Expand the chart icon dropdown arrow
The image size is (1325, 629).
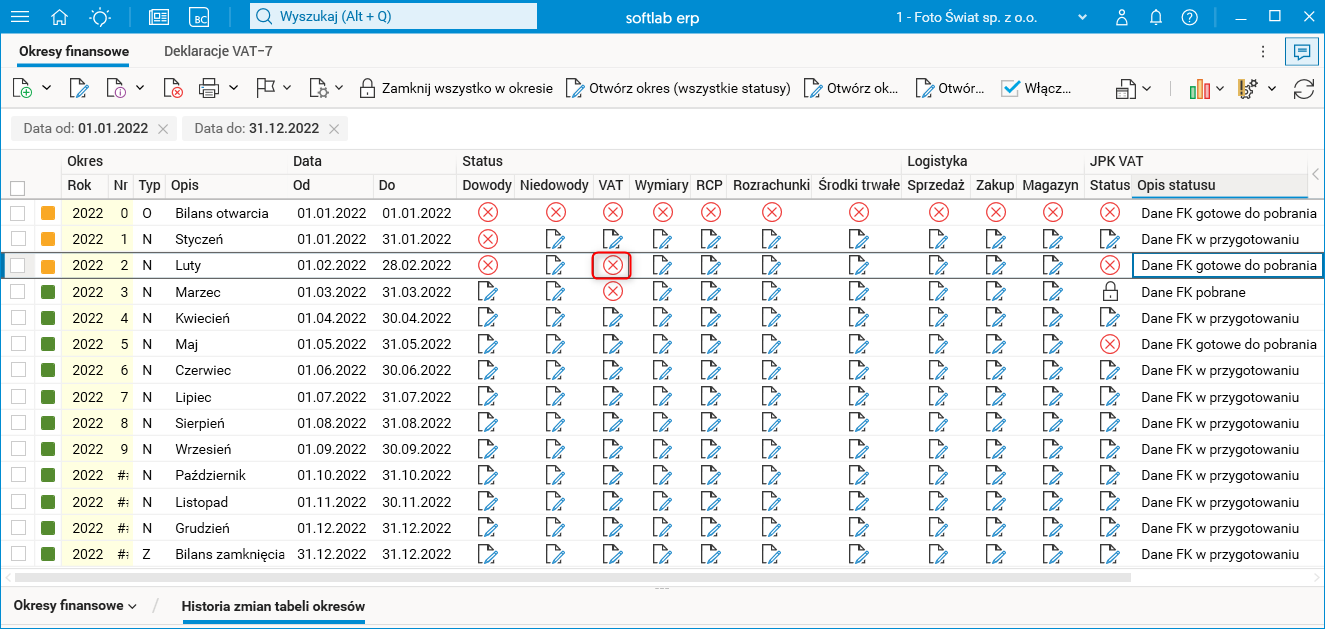[x=1221, y=88]
